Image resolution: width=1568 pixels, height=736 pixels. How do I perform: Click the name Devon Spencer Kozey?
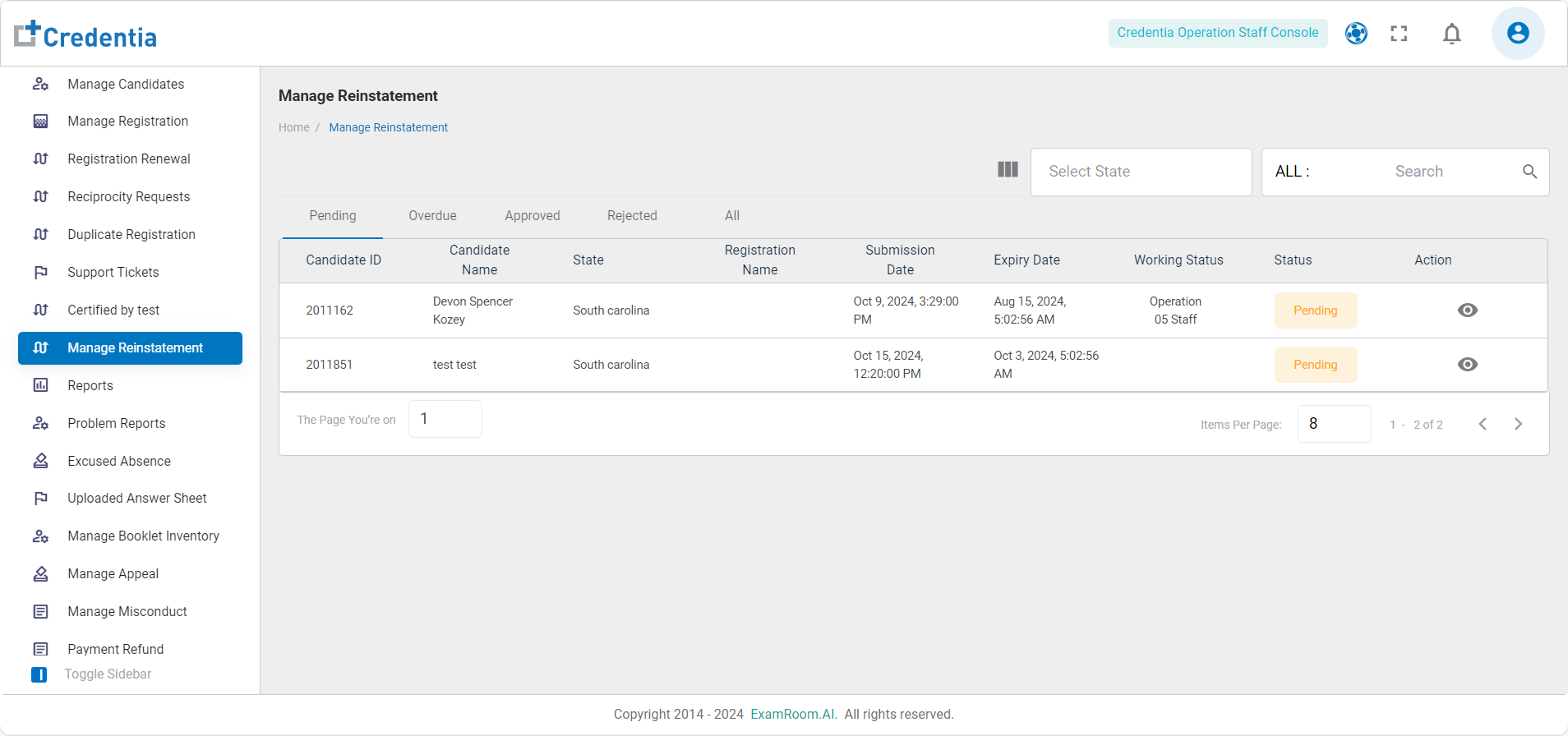point(473,310)
